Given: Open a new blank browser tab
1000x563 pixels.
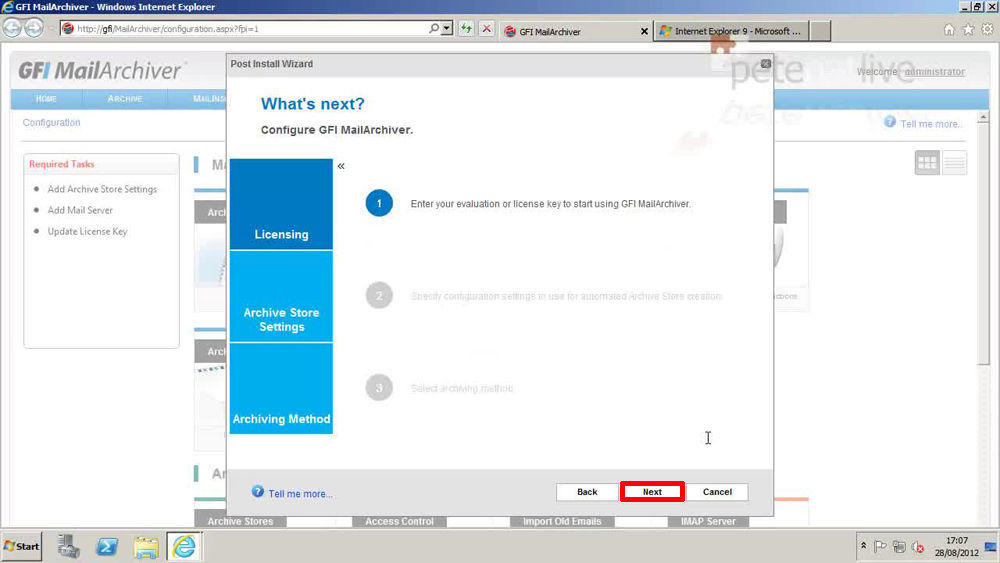Looking at the screenshot, I should pos(820,31).
